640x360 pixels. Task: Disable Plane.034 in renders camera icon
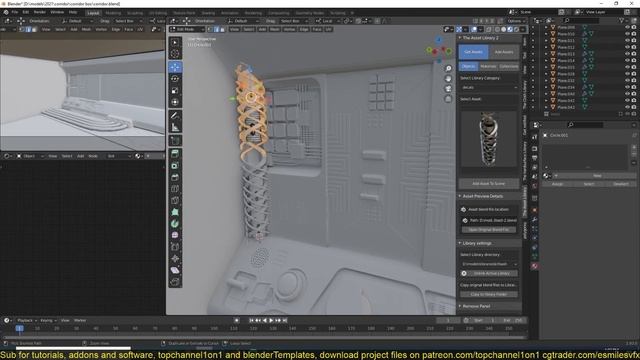coord(634,87)
